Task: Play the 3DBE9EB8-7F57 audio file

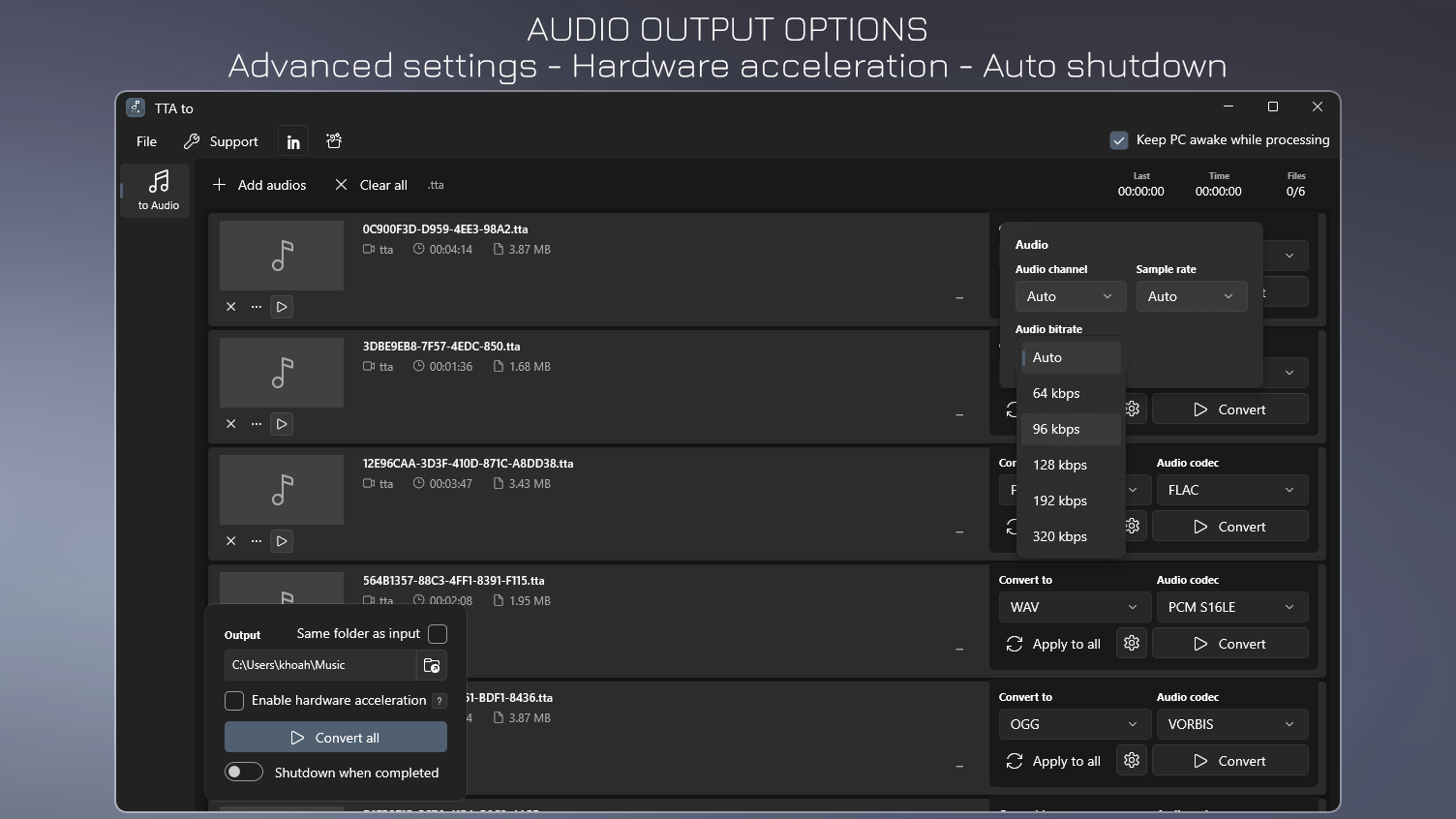Action: click(x=282, y=424)
